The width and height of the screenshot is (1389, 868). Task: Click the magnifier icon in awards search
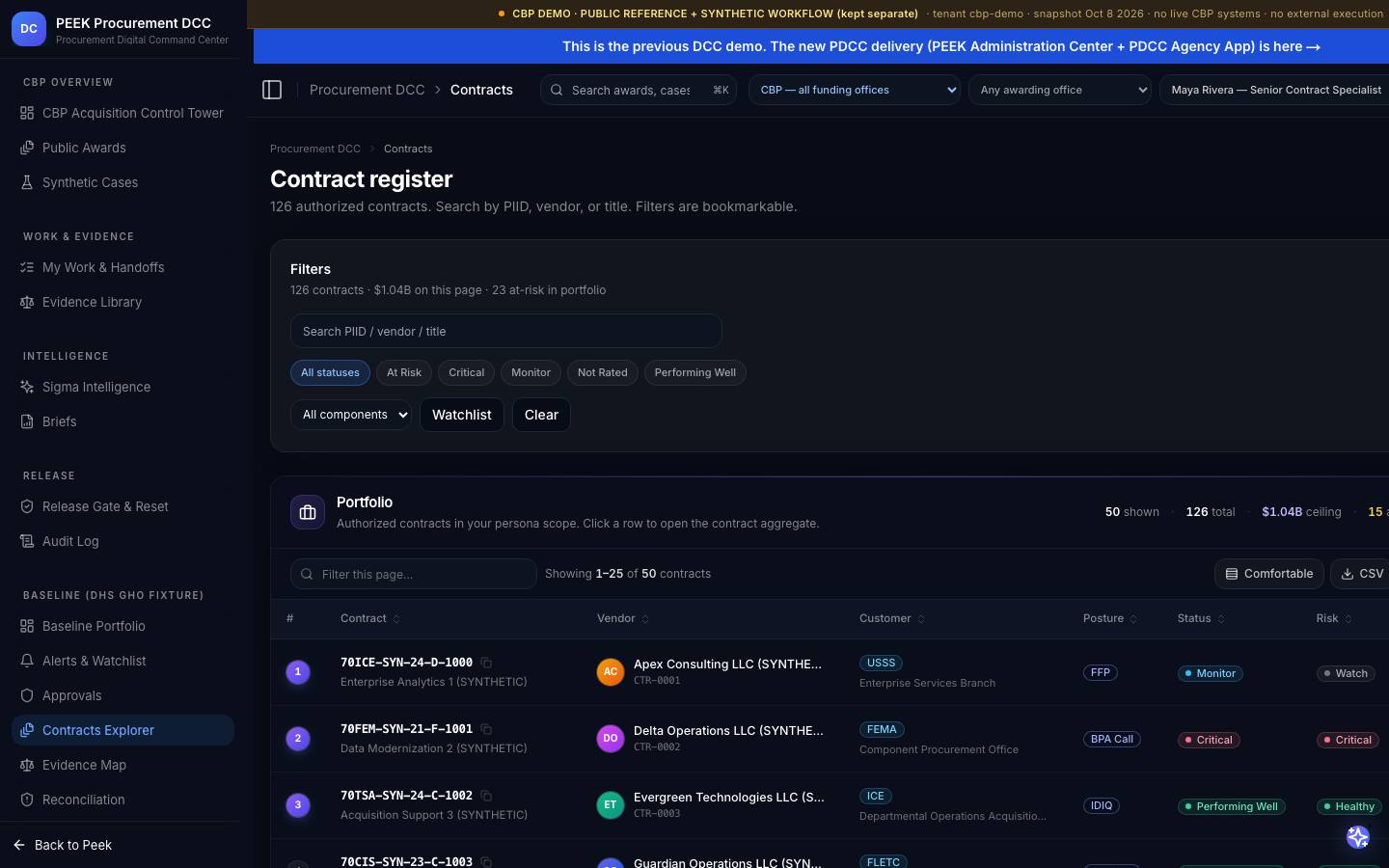click(x=557, y=90)
